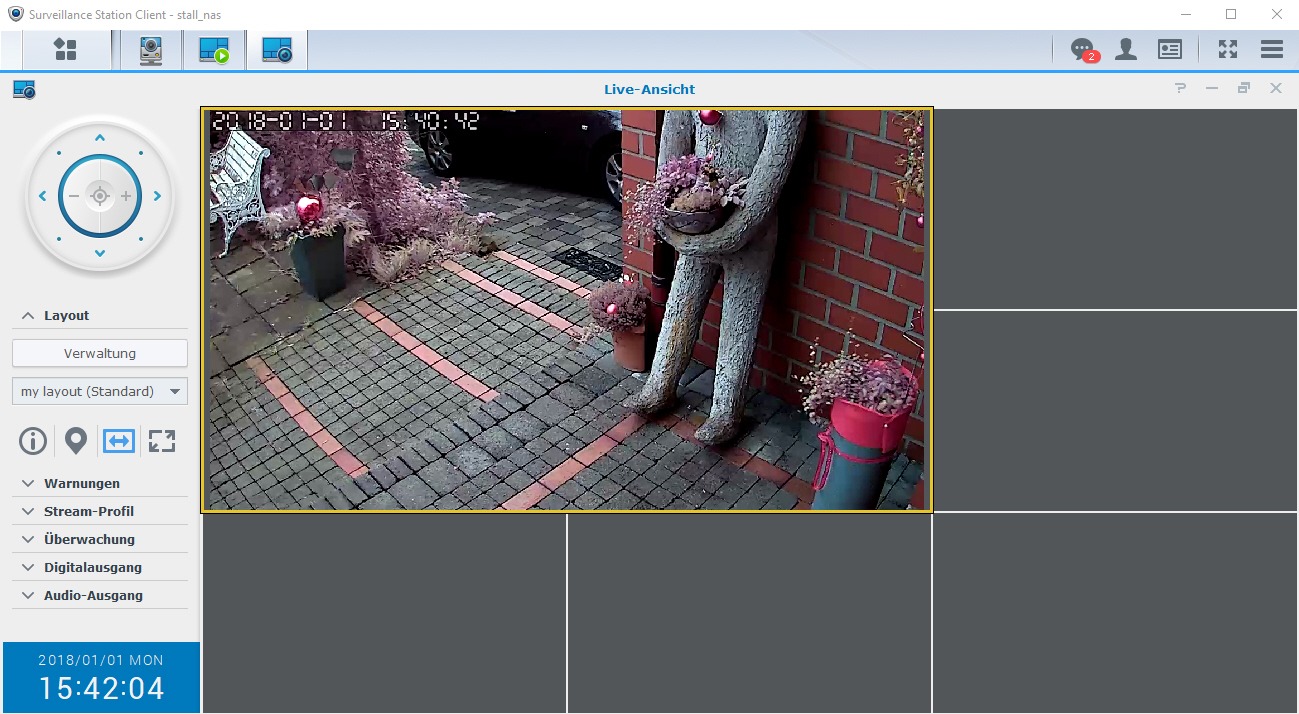Move camera diagonally up-right PTZ dot
Viewport: 1299px width, 714px height.
point(140,154)
